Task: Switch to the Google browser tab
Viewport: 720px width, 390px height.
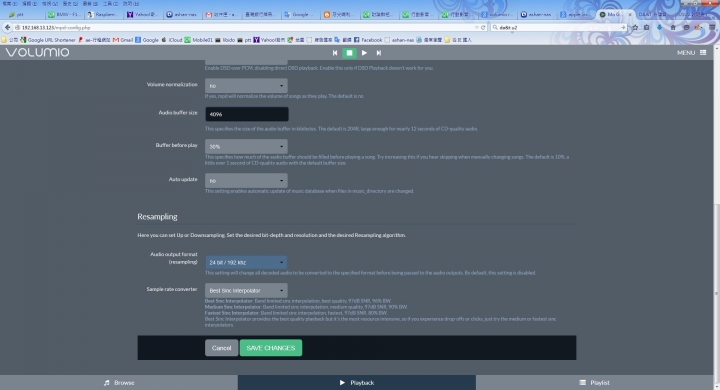Action: click(x=300, y=15)
